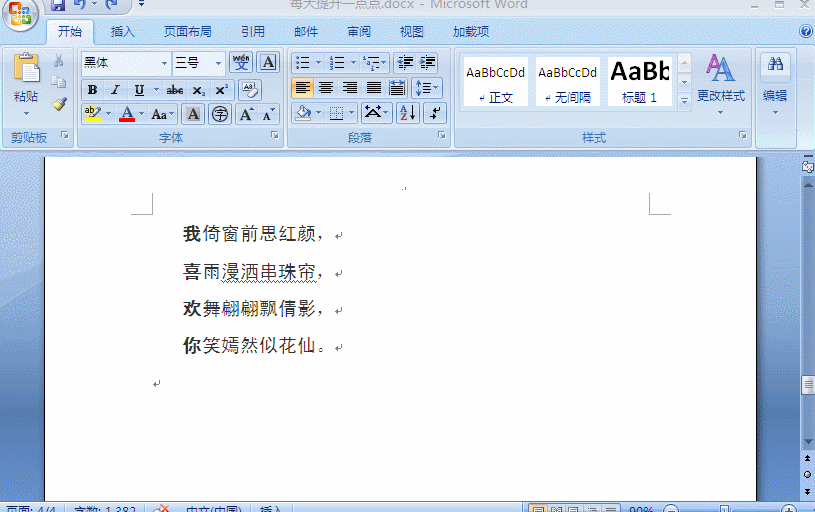Image resolution: width=815 pixels, height=512 pixels.
Task: Toggle show/hide paragraph marks
Action: (435, 113)
